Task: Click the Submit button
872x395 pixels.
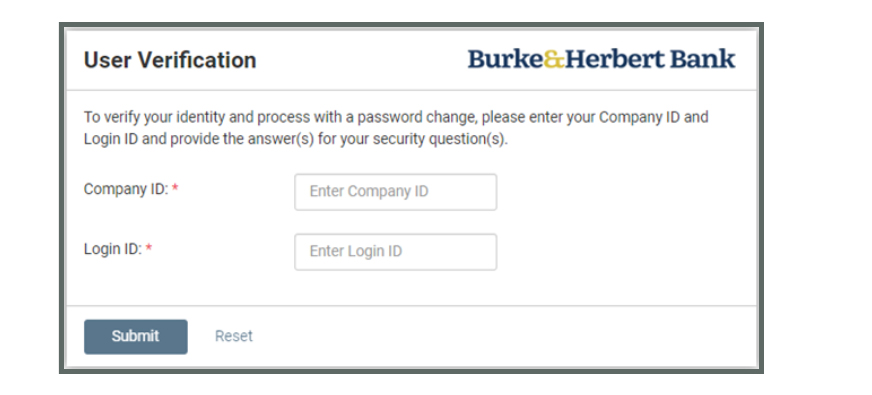Action: pyautogui.click(x=136, y=337)
